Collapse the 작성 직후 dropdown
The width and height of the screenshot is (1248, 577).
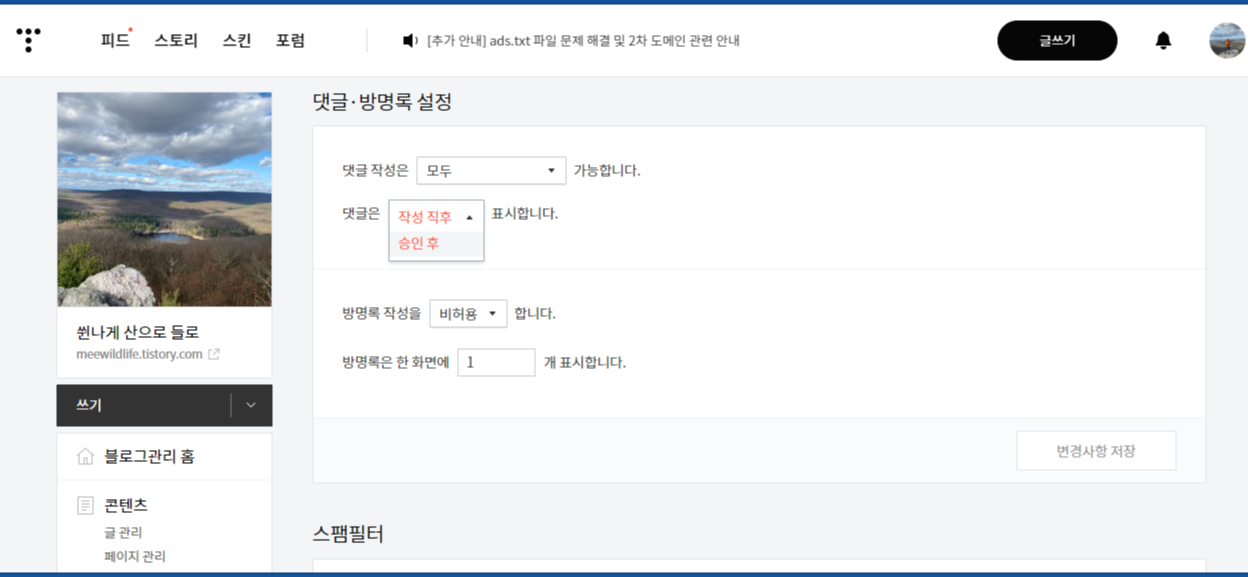(436, 216)
